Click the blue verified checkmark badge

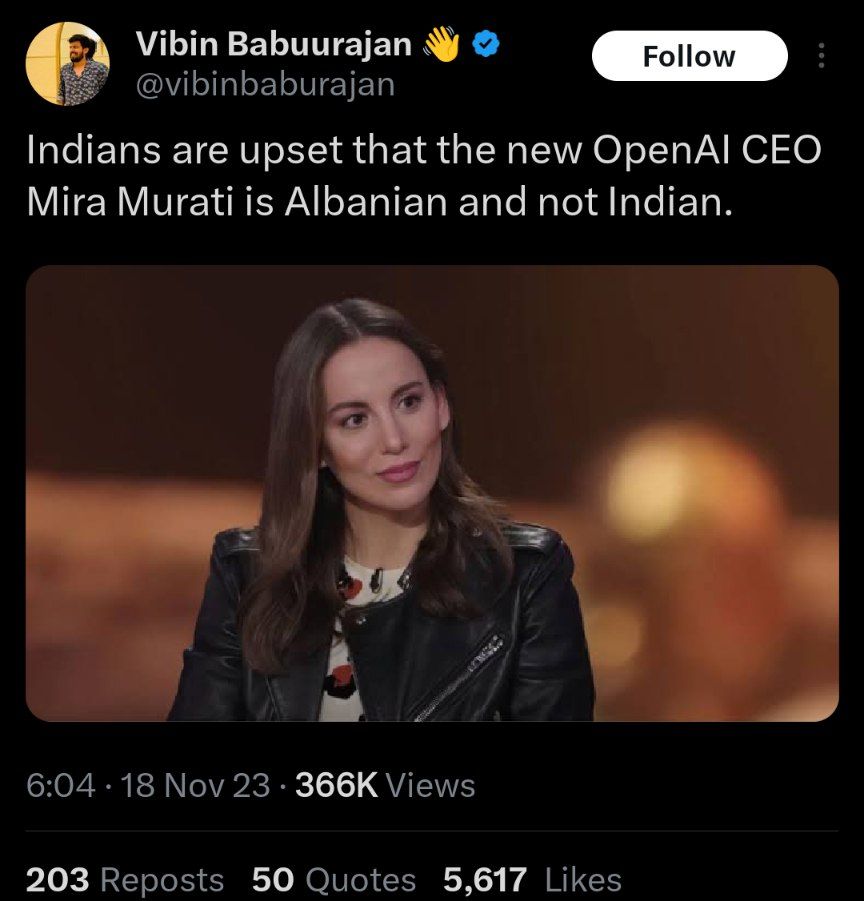pyautogui.click(x=486, y=44)
